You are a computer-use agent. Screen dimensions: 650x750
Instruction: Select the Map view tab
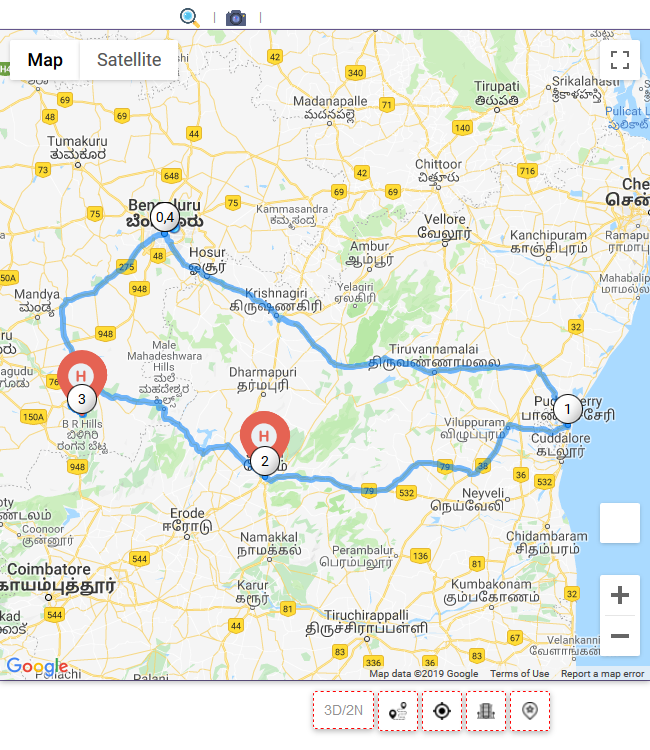(45, 60)
